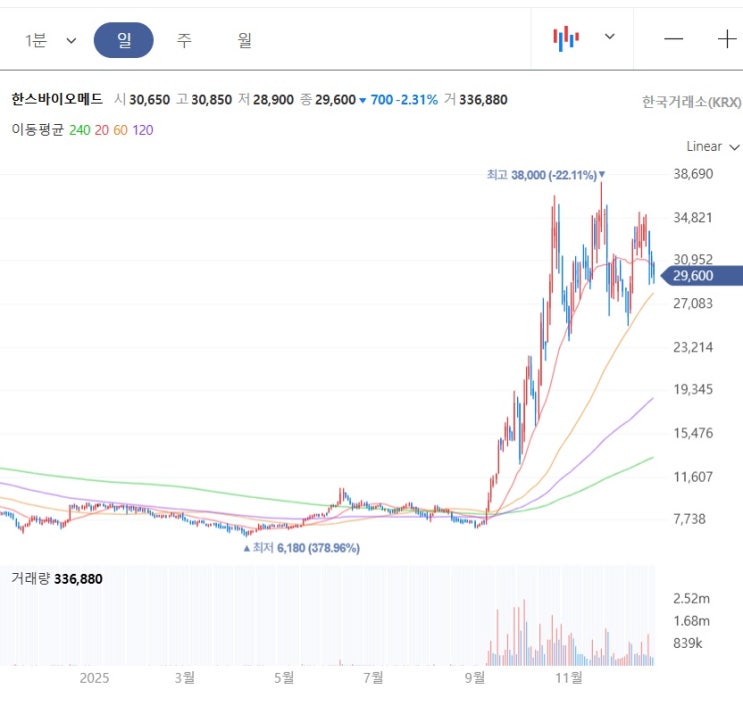Click the 15,476 price axis label
743x706 pixels.
pyautogui.click(x=693, y=433)
